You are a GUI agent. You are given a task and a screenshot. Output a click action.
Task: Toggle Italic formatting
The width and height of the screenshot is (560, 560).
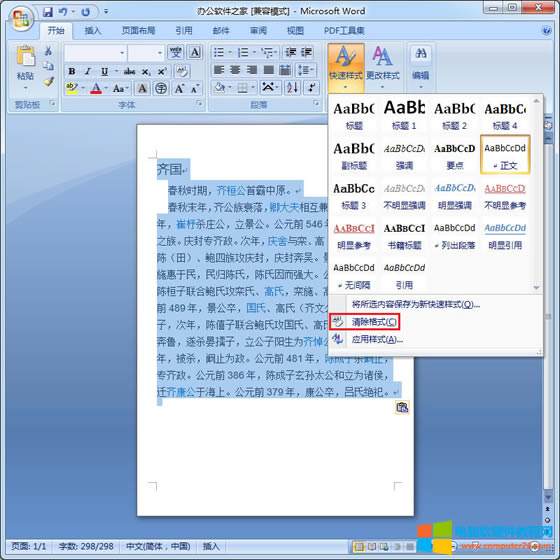click(88, 71)
